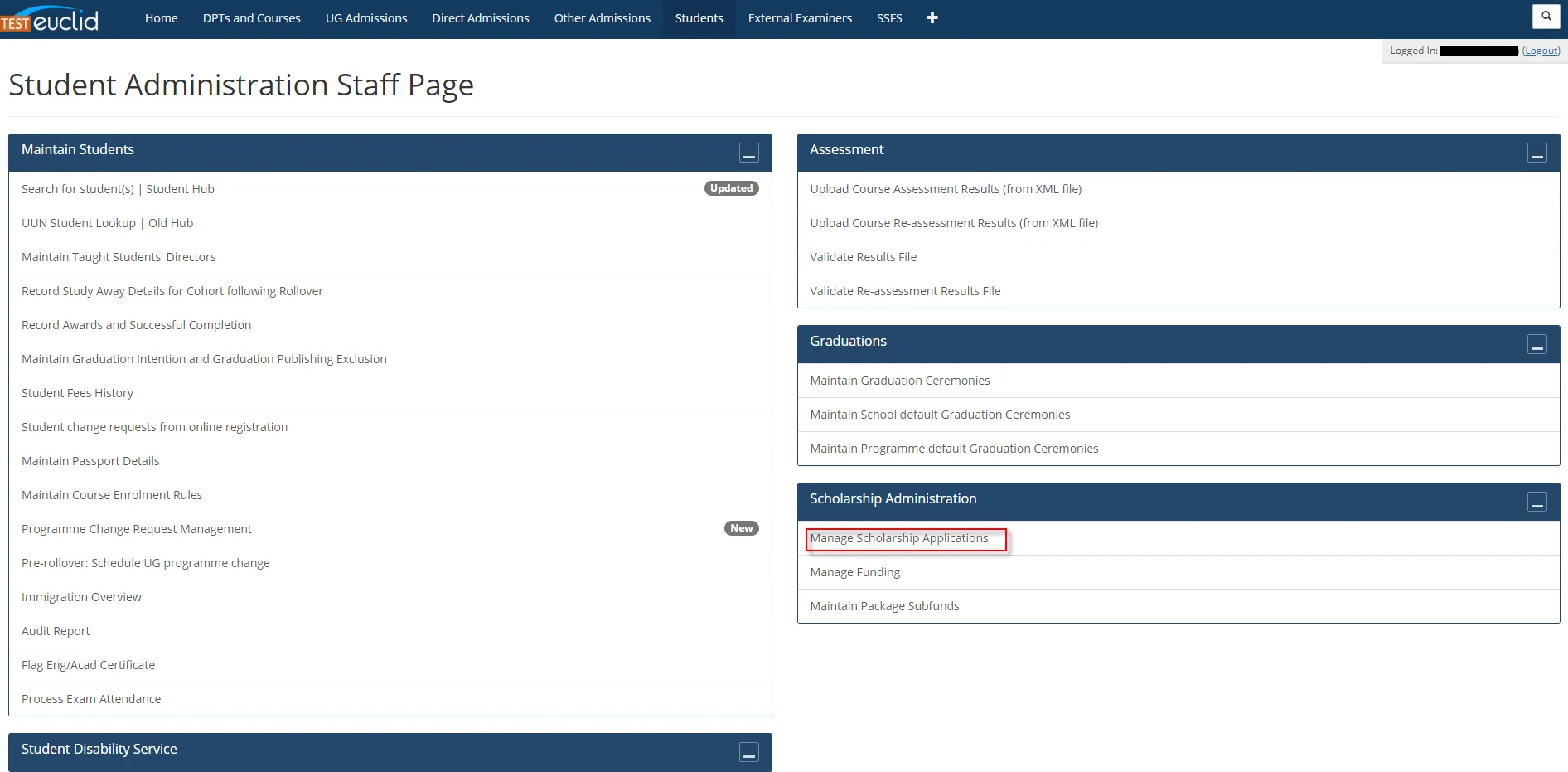
Task: Click the TEST euclid logo
Action: tap(50, 19)
